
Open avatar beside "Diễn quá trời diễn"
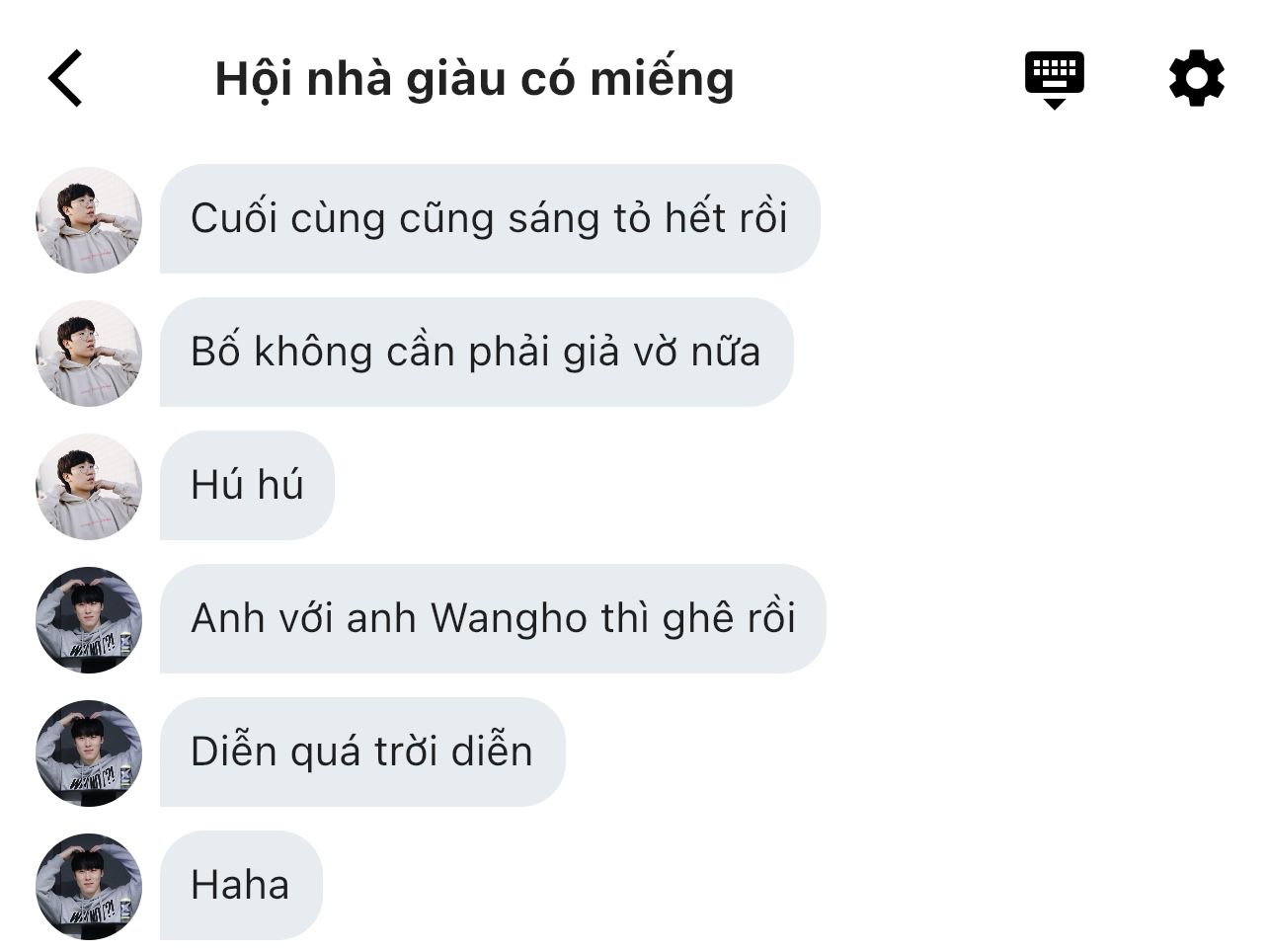[89, 753]
